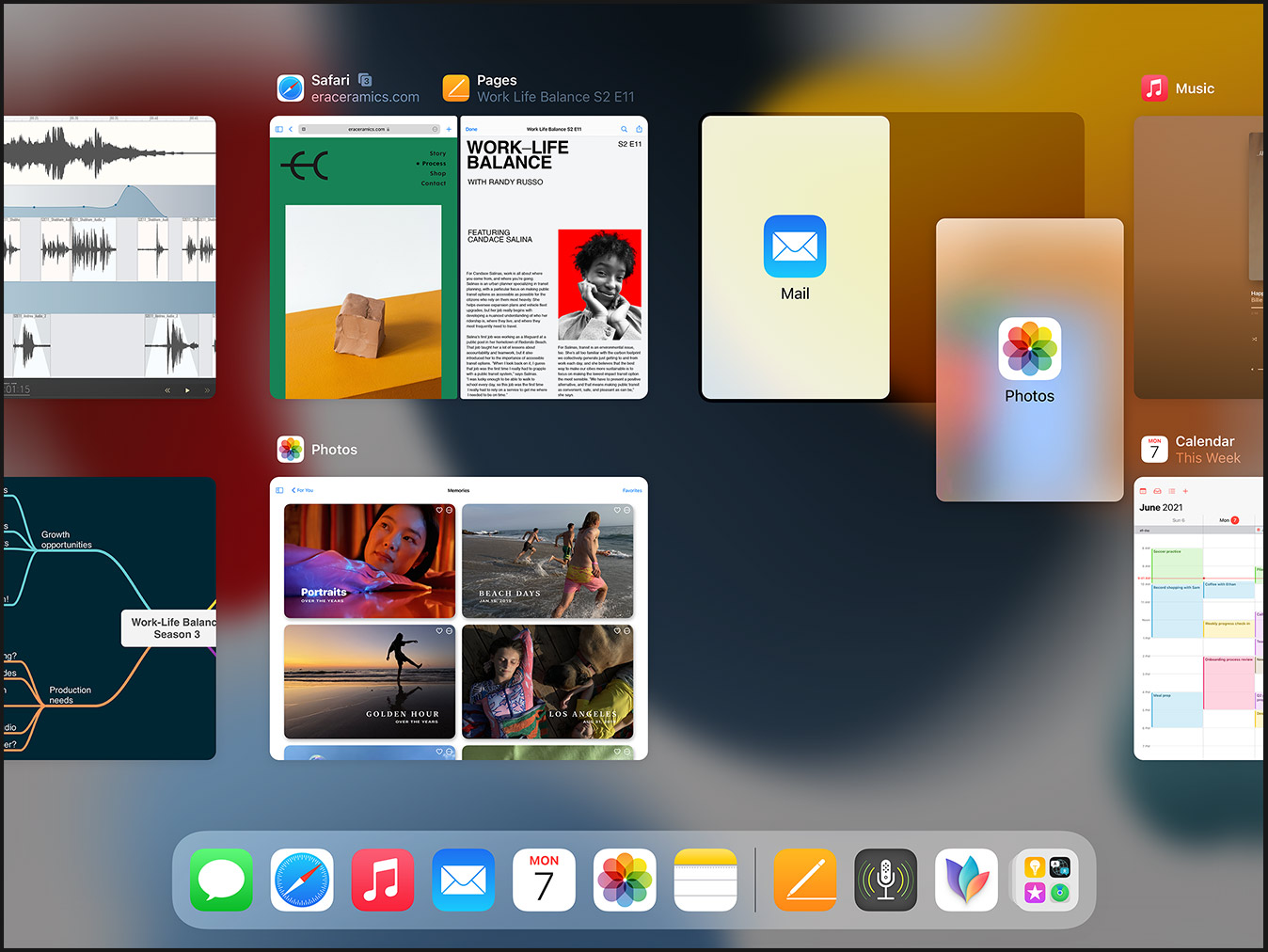Tap the Calendar icon beside This Week label
This screenshot has height=952, width=1268.
point(1154,450)
